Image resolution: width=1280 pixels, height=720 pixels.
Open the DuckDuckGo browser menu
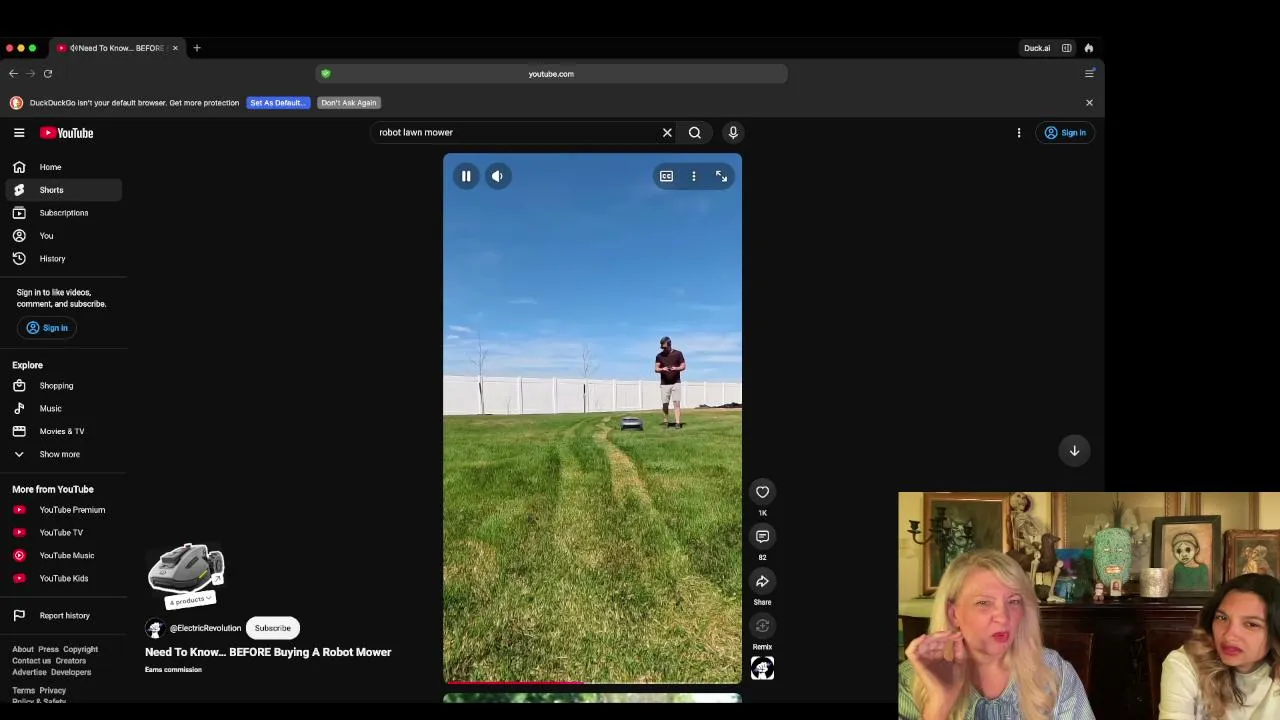pos(1090,73)
